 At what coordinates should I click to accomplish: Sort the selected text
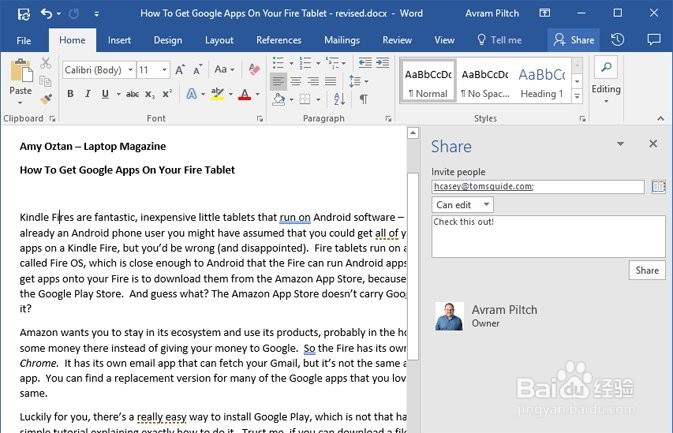click(x=339, y=100)
